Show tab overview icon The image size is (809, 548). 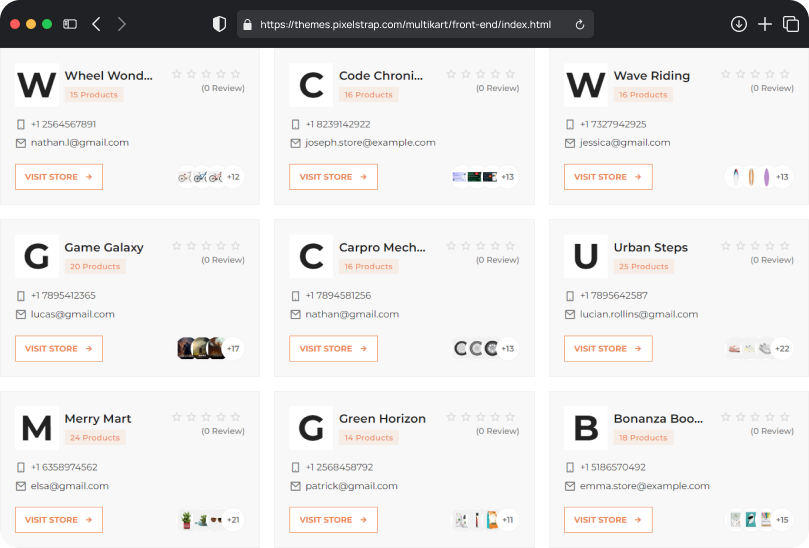coord(791,24)
